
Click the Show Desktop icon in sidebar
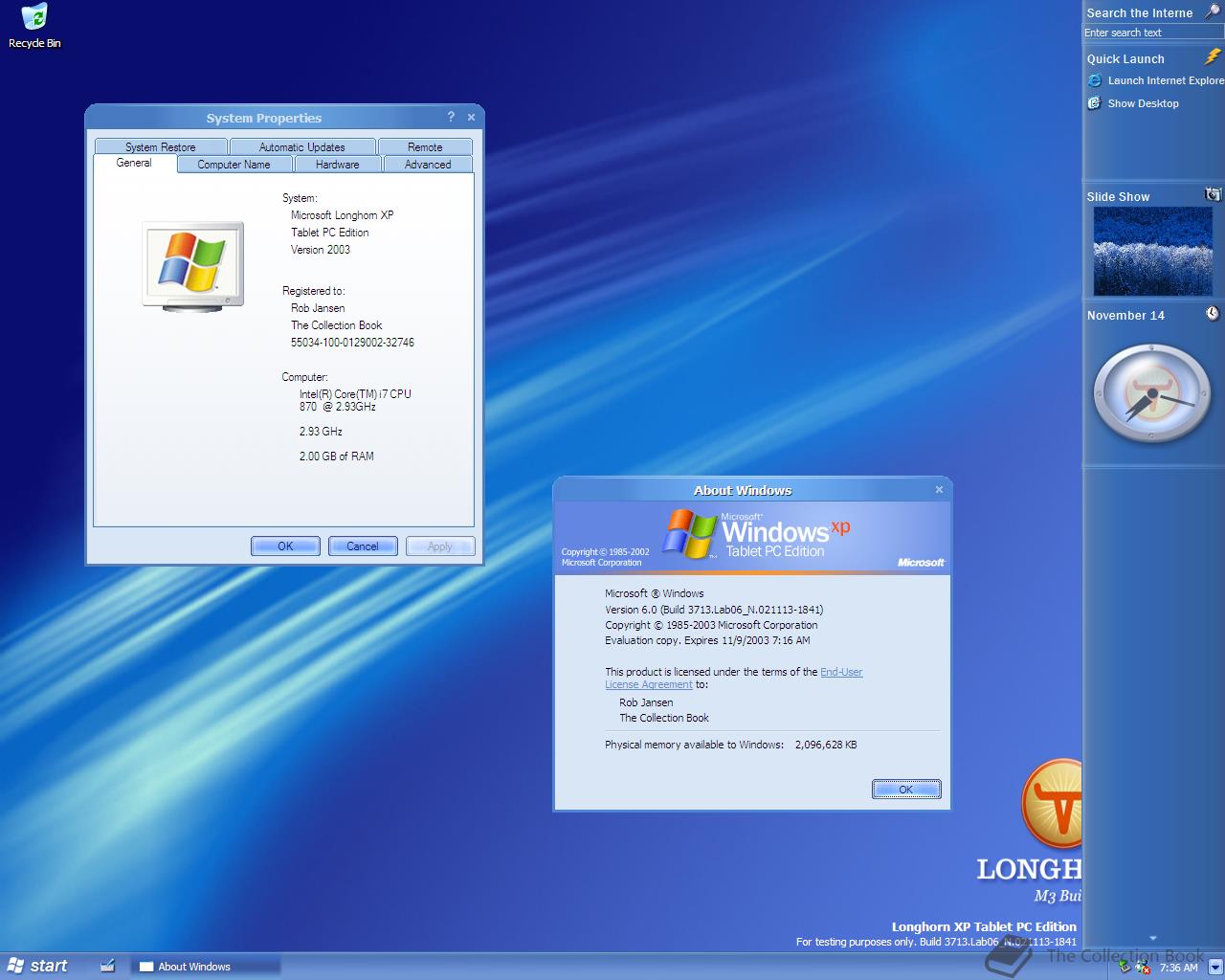click(x=1095, y=103)
